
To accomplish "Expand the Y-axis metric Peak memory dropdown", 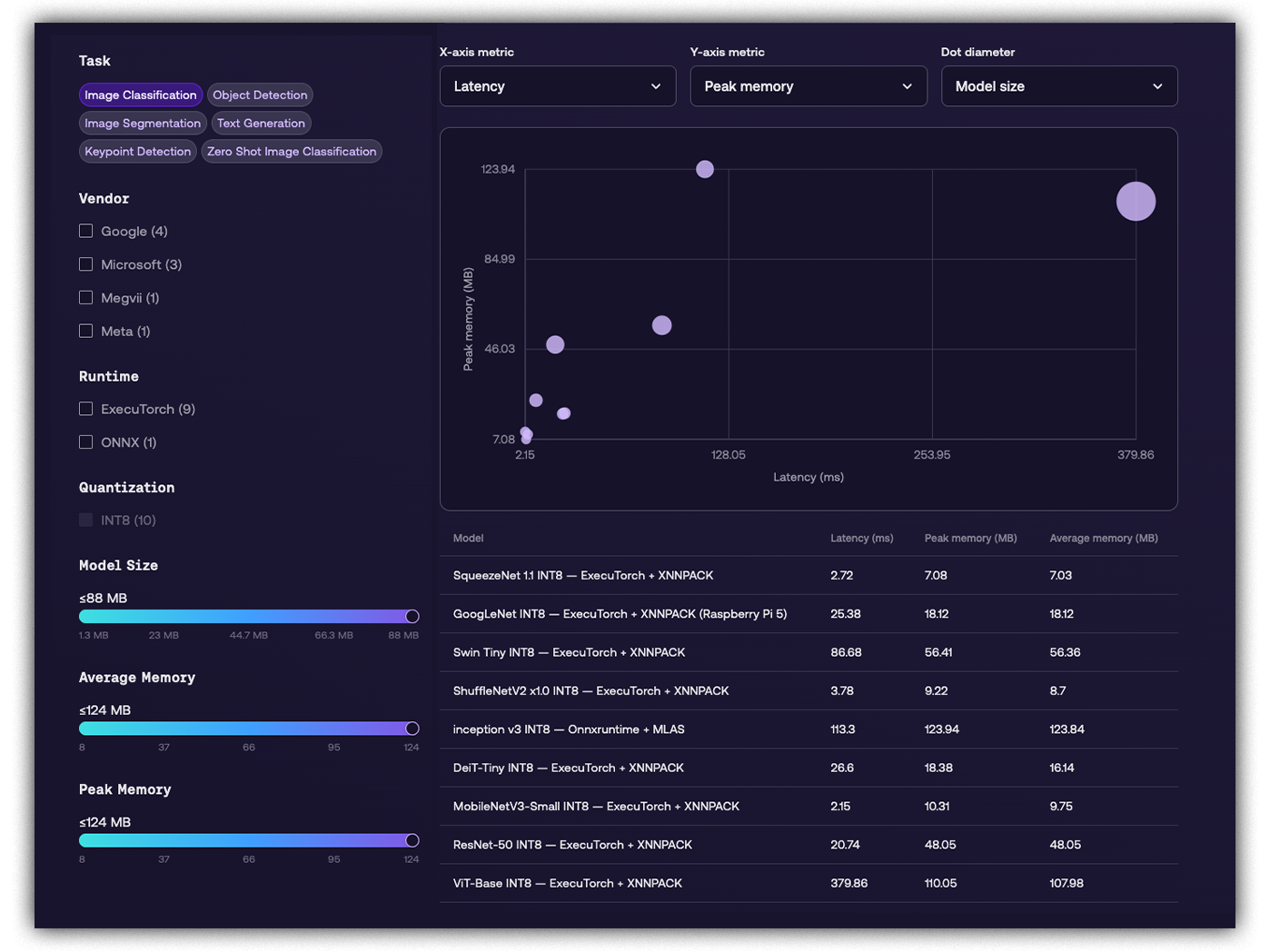I will coord(809,86).
